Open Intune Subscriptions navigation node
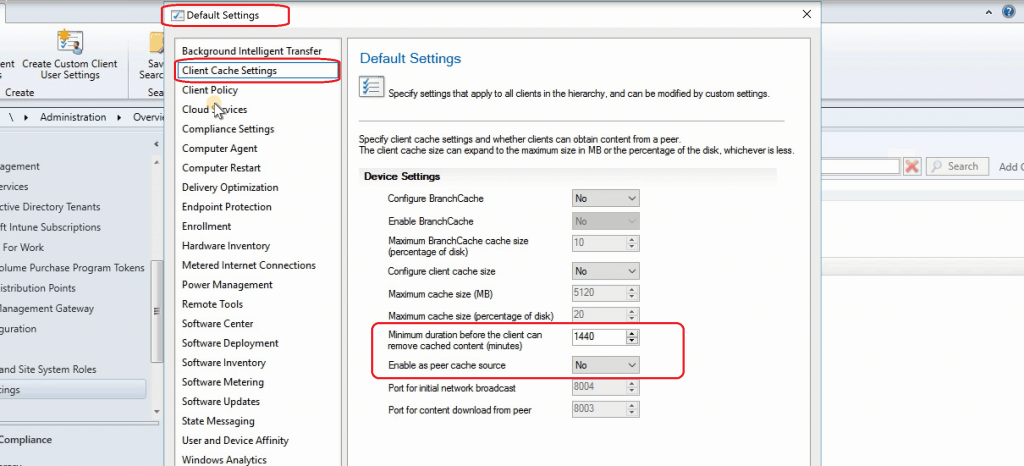 (50, 227)
